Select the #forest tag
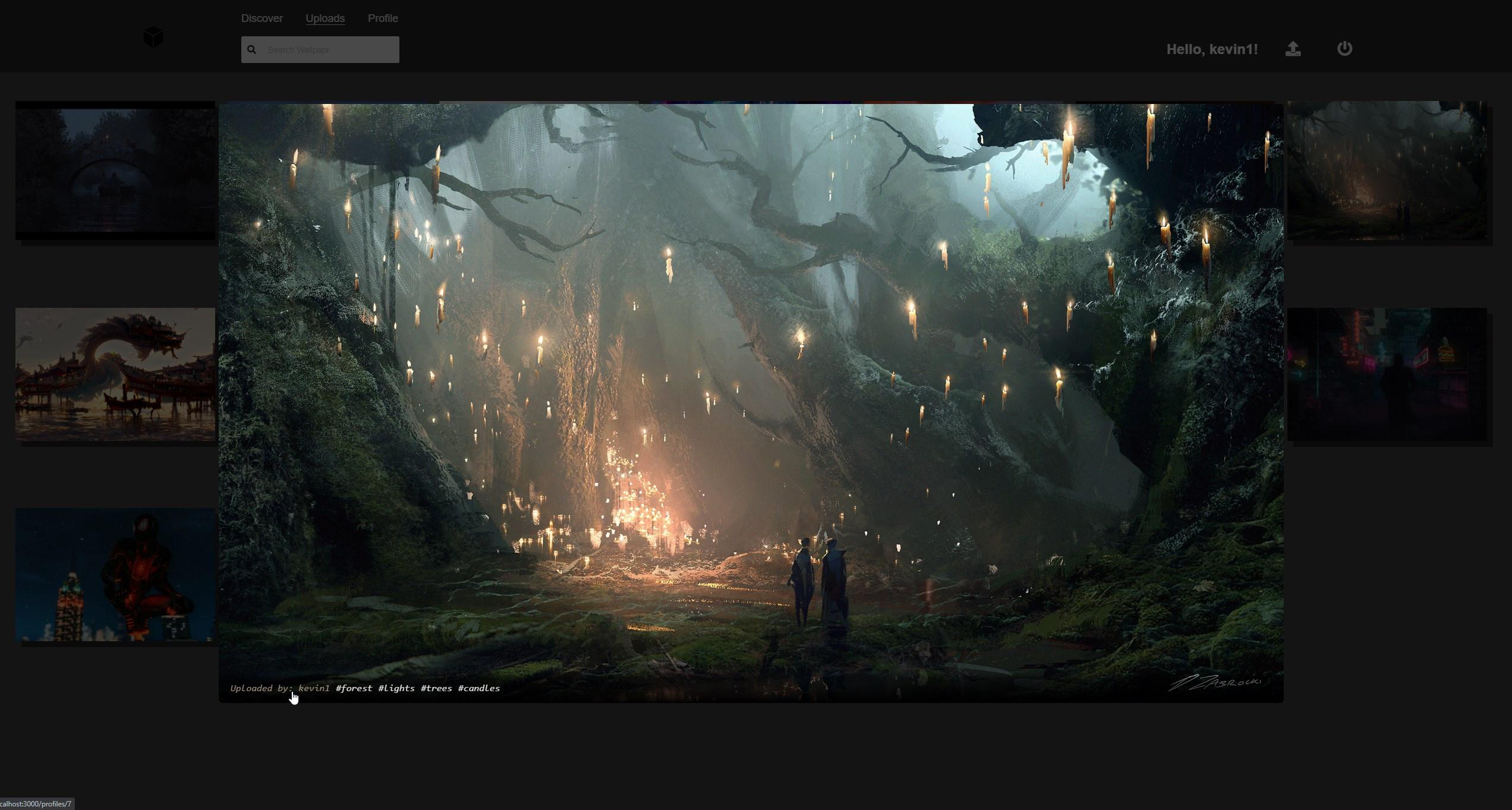1512x810 pixels. pos(354,688)
